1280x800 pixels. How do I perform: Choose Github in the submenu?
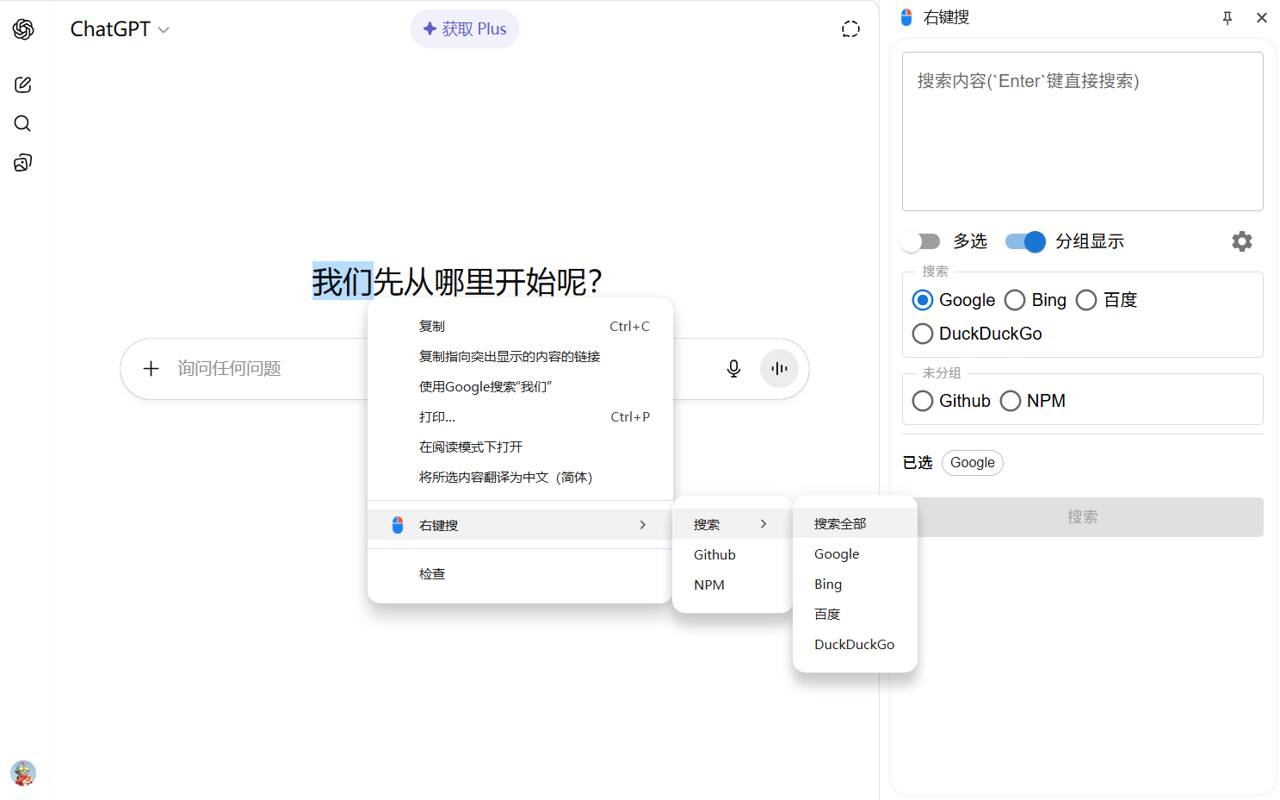733,554
